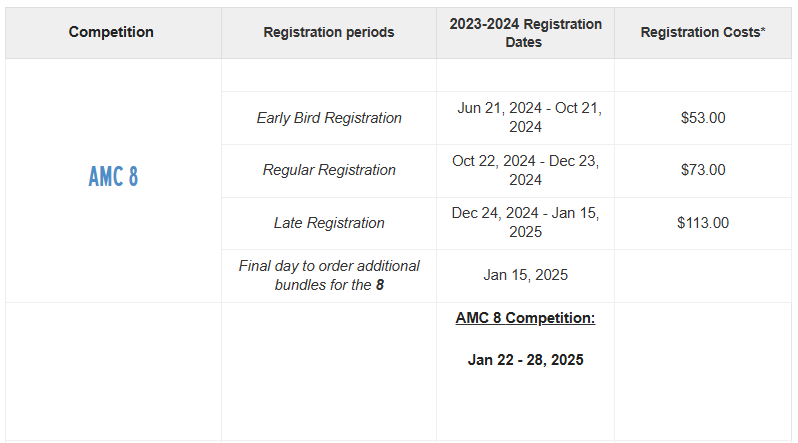The width and height of the screenshot is (798, 443).
Task: Open the AMC 8 competition link
Action: click(x=113, y=176)
